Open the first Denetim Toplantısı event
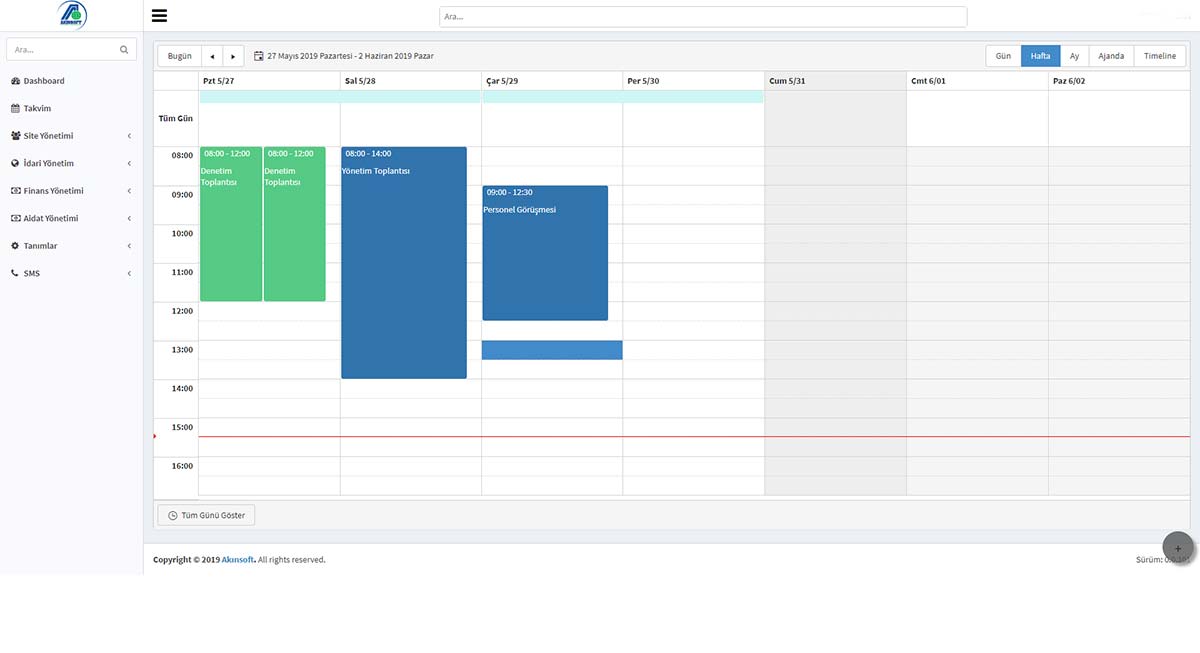Screen dimensions: 1200x653 point(231,224)
